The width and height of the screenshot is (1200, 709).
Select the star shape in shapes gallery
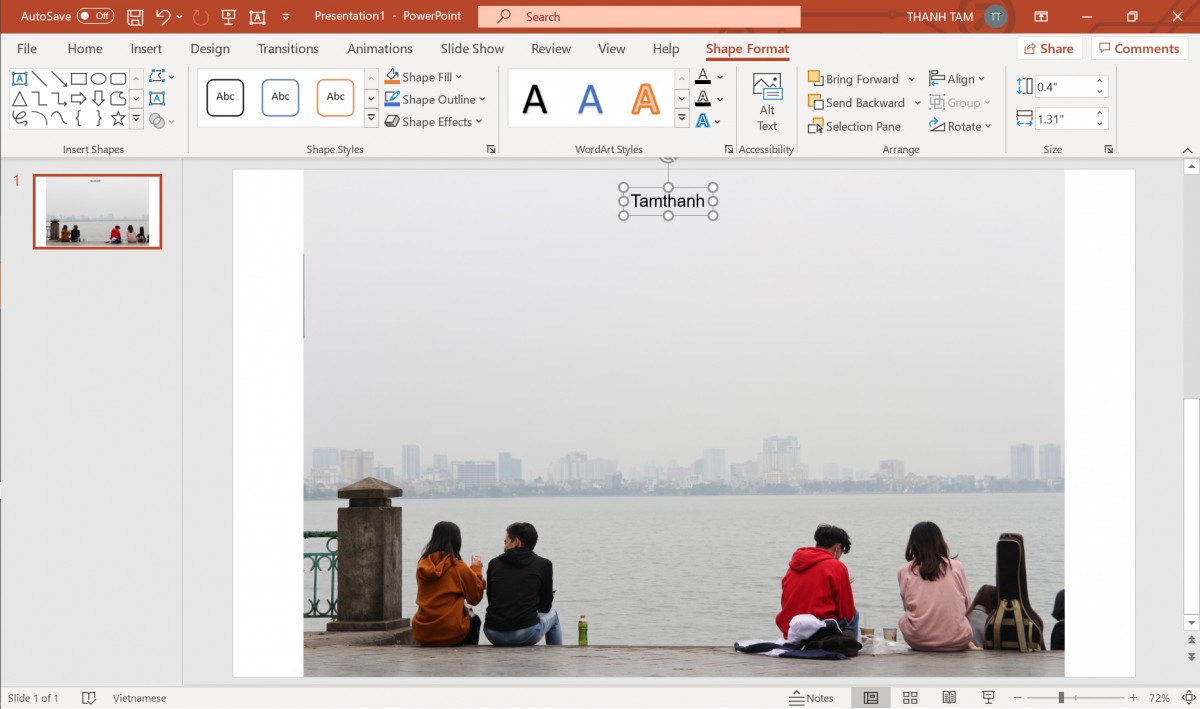118,119
